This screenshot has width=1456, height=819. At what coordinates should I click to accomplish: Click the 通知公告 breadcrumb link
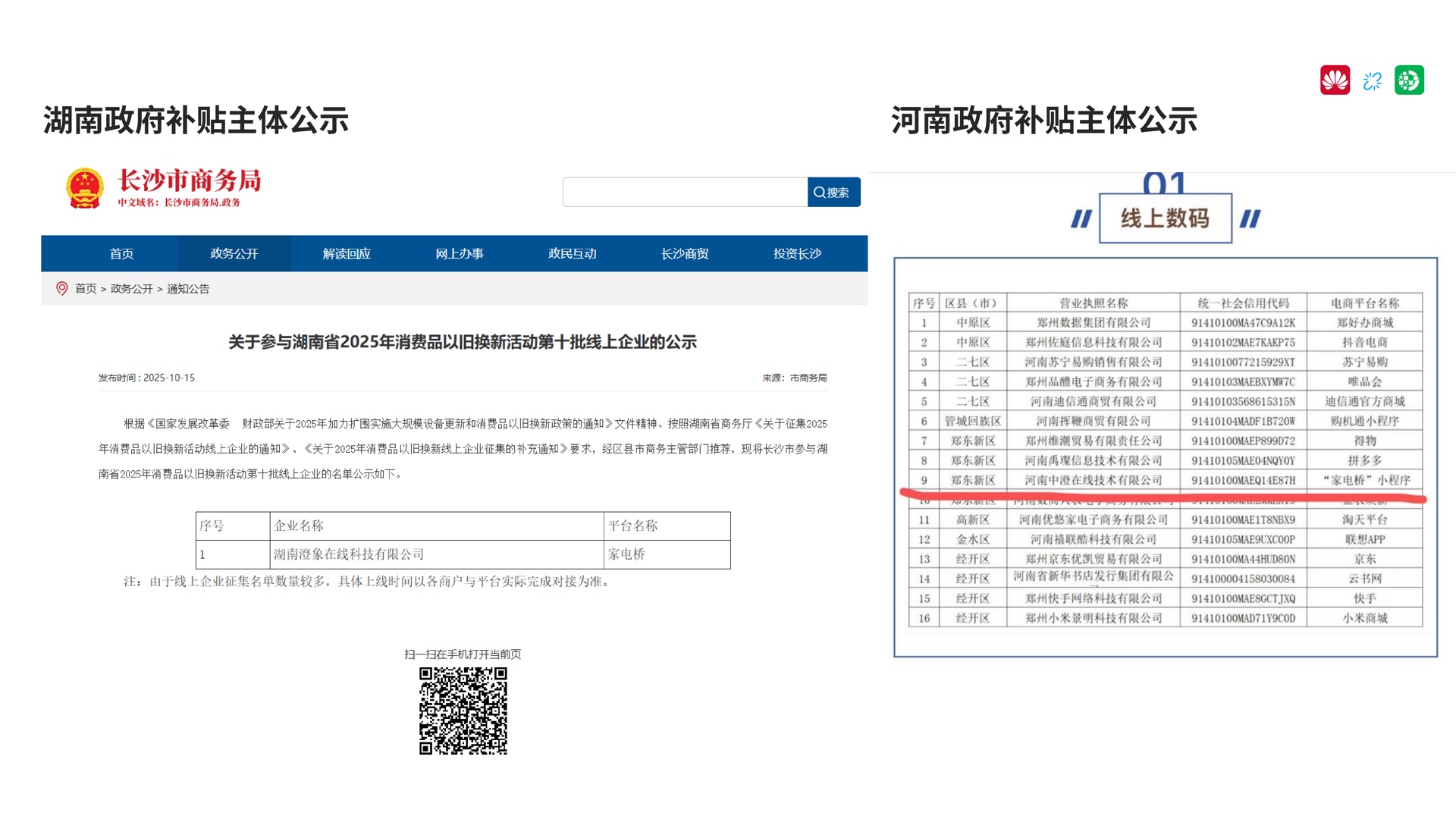pos(188,289)
